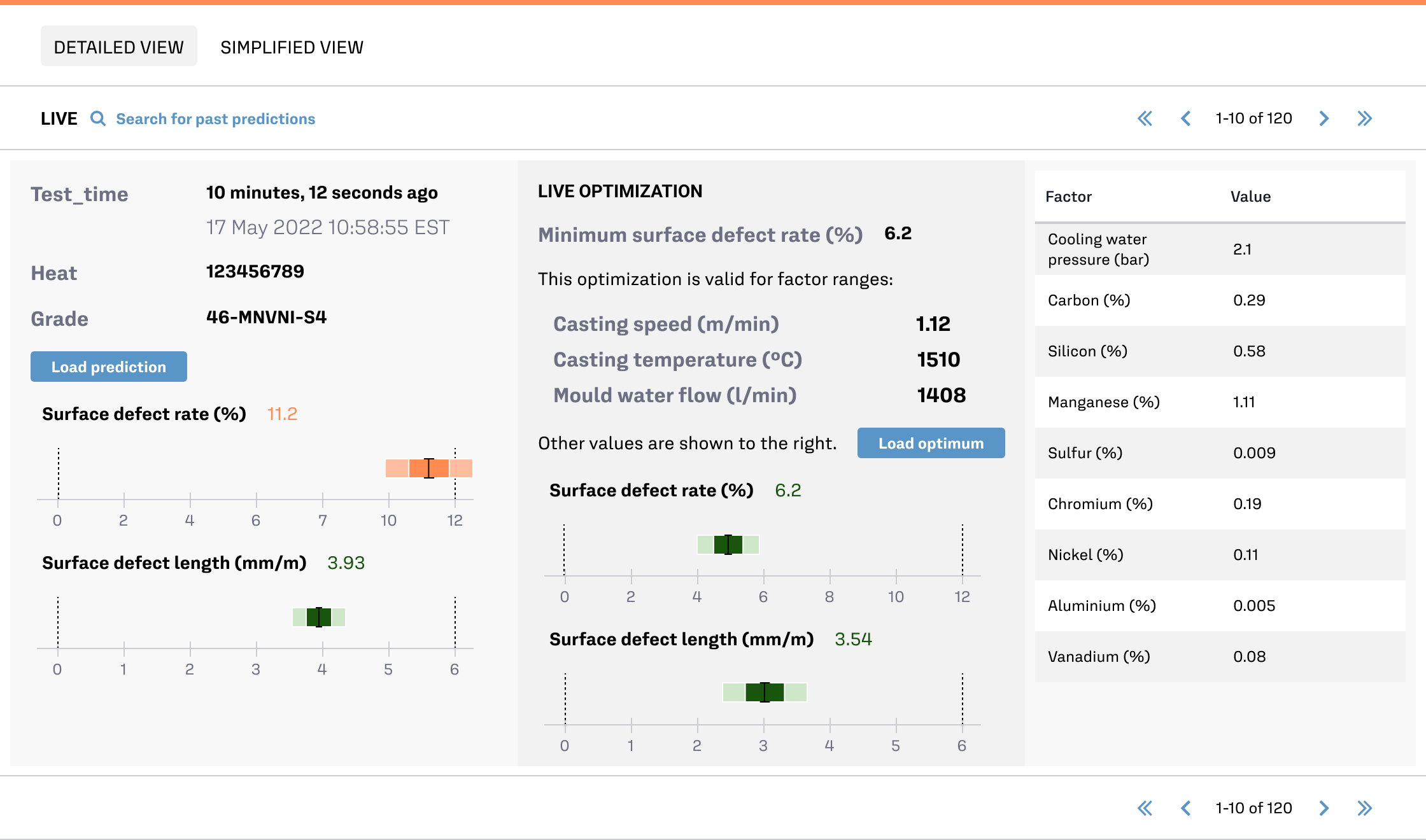The height and width of the screenshot is (840, 1426).
Task: Click the Value column header
Action: pyautogui.click(x=1250, y=197)
